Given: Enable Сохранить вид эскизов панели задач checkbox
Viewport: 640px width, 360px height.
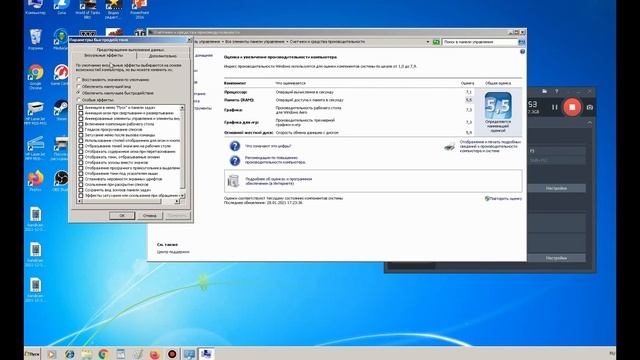Looking at the screenshot, I should pyautogui.click(x=81, y=190).
